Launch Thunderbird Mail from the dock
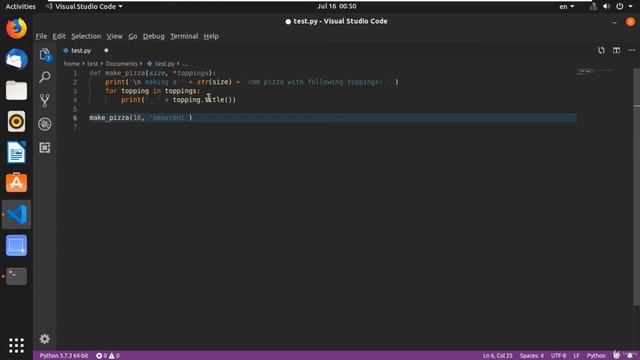 16,59
